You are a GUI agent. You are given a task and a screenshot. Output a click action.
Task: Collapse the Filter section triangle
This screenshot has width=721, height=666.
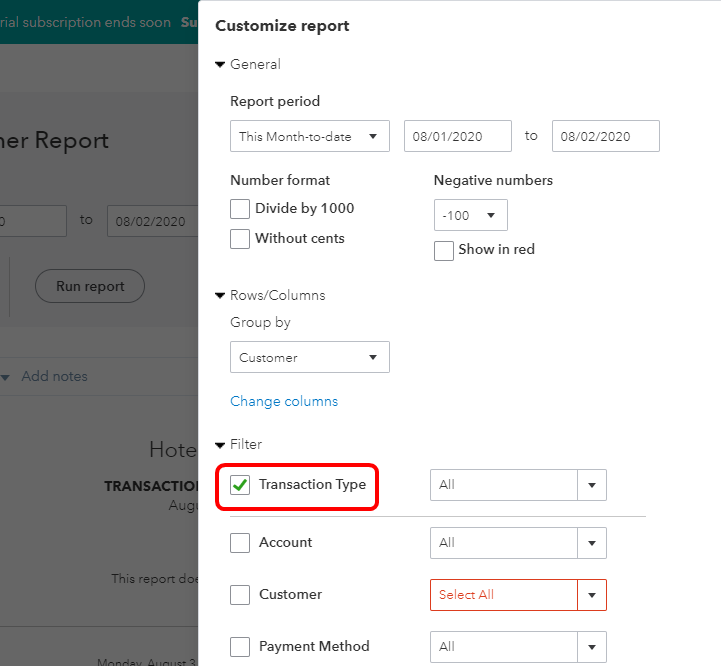220,445
